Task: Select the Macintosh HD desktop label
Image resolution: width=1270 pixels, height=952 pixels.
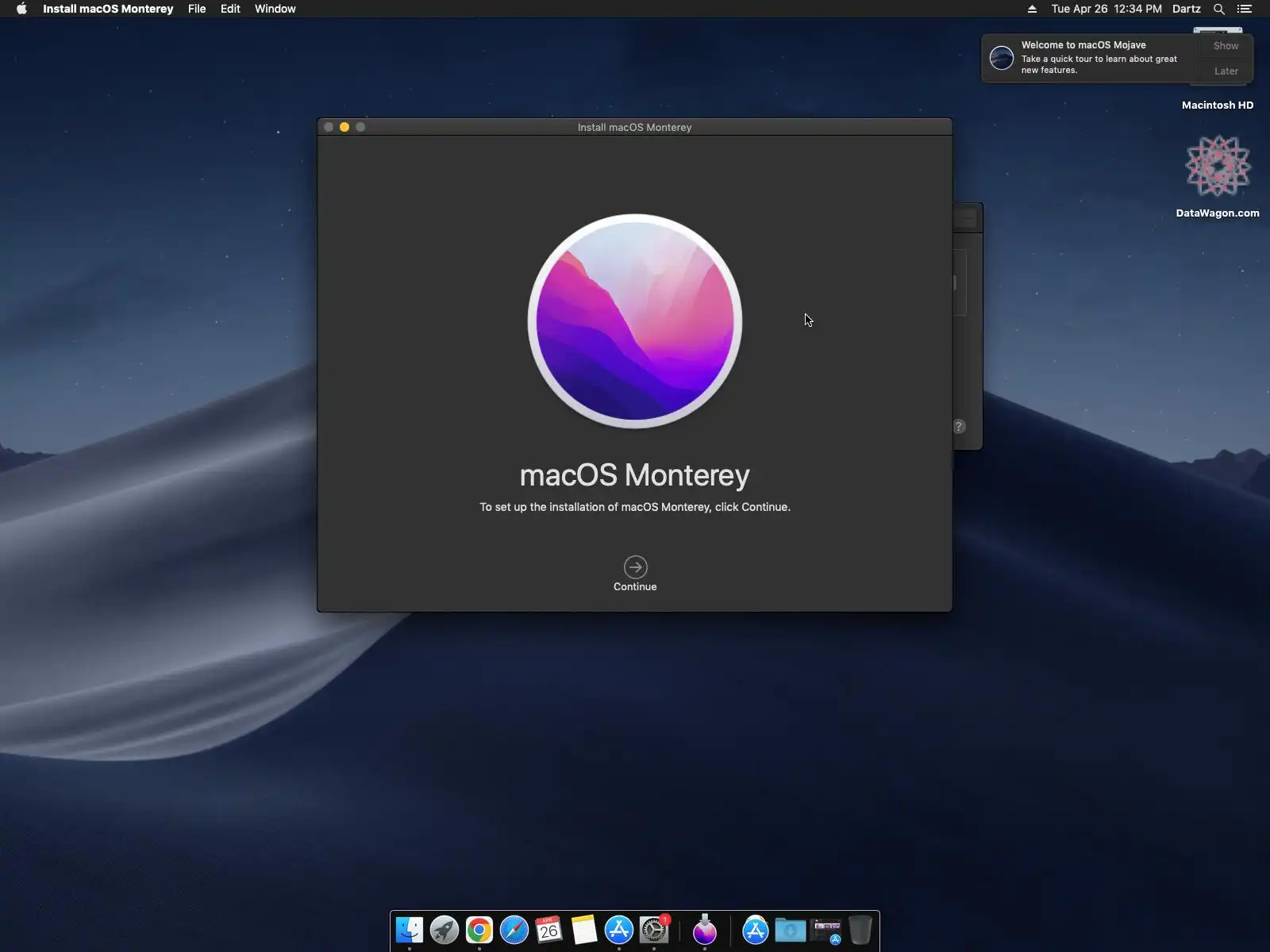Action: [x=1218, y=106]
